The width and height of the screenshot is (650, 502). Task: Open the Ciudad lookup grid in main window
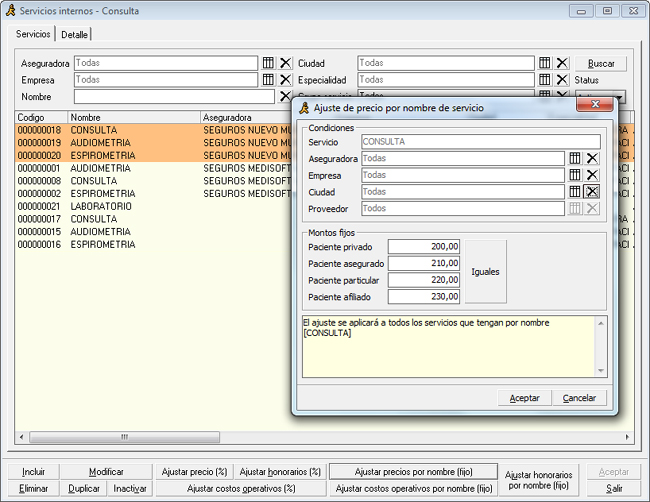pyautogui.click(x=545, y=63)
